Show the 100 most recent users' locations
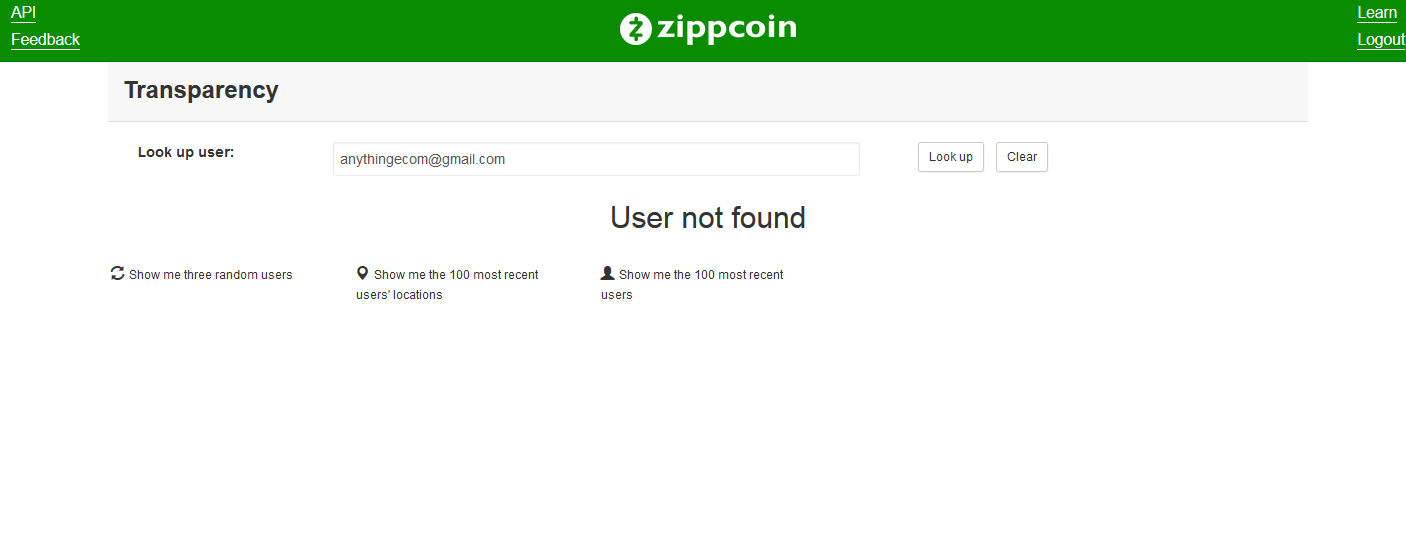This screenshot has height=555, width=1406. tap(455, 275)
